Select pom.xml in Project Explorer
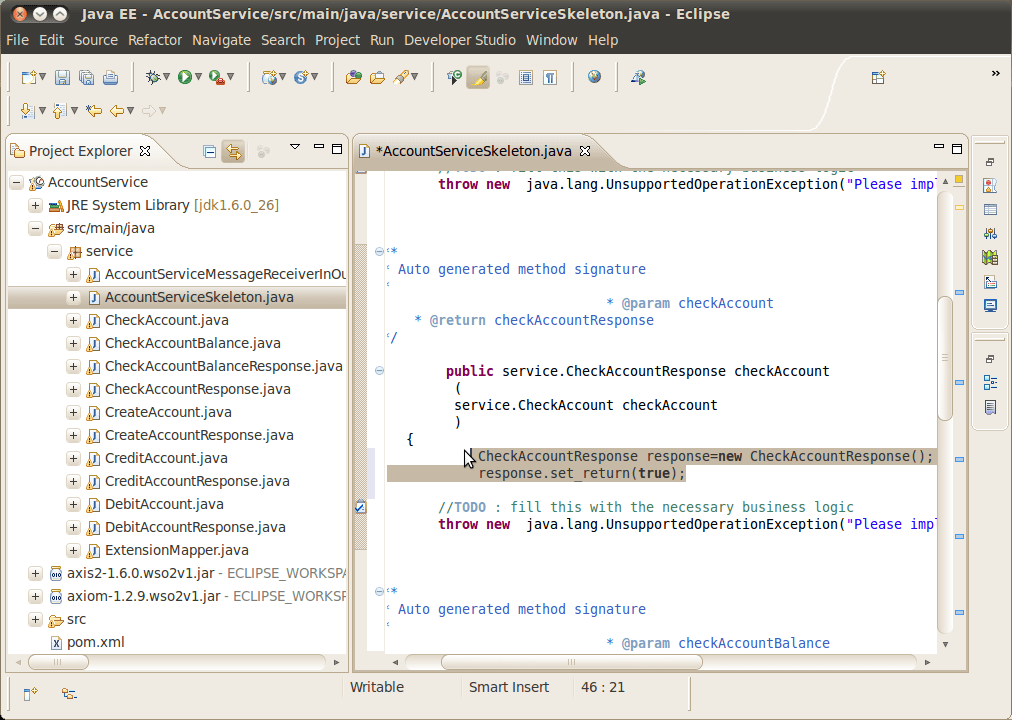Viewport: 1012px width, 720px height. tap(96, 643)
